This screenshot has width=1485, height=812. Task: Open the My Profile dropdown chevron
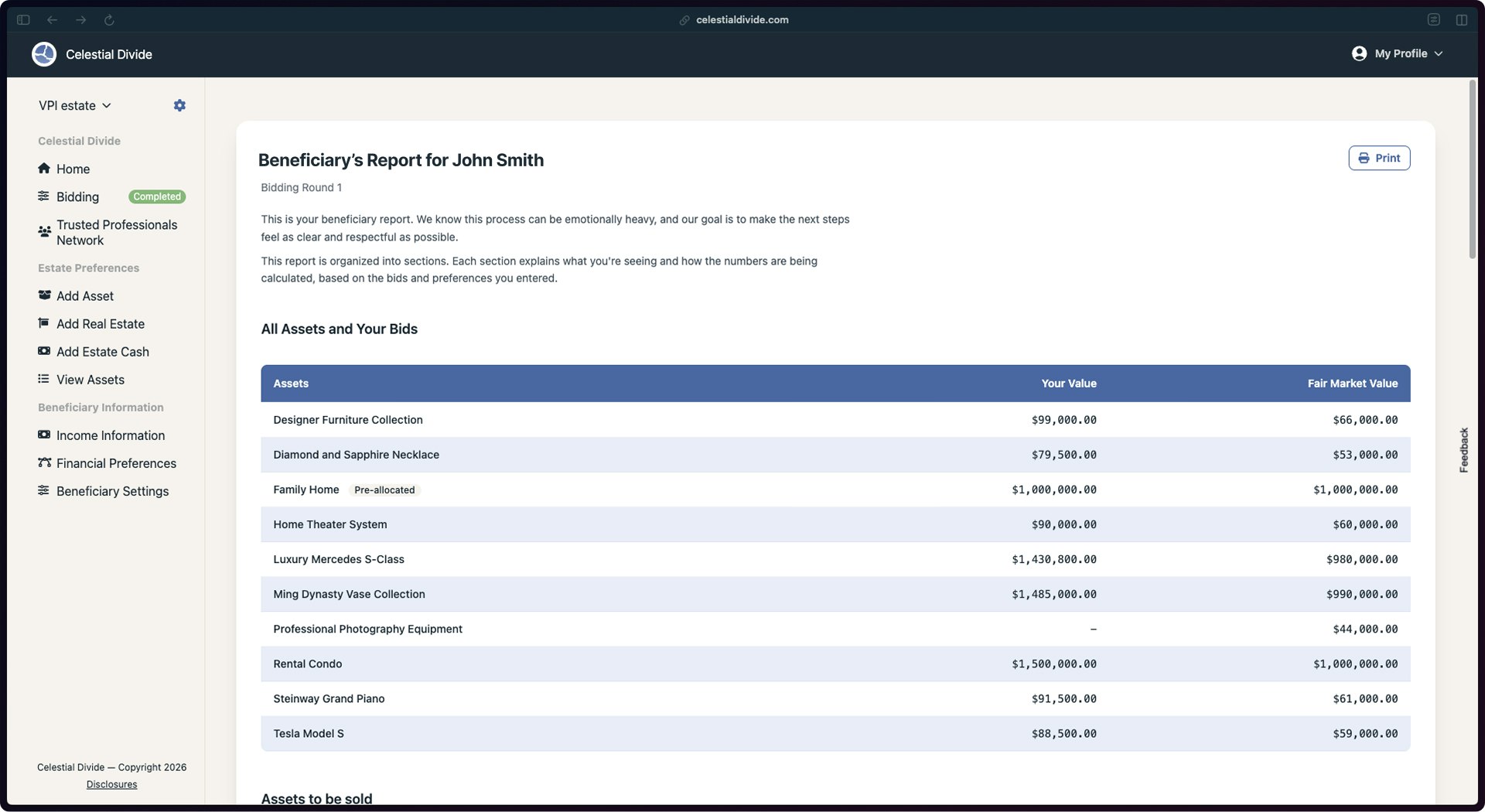click(x=1439, y=54)
